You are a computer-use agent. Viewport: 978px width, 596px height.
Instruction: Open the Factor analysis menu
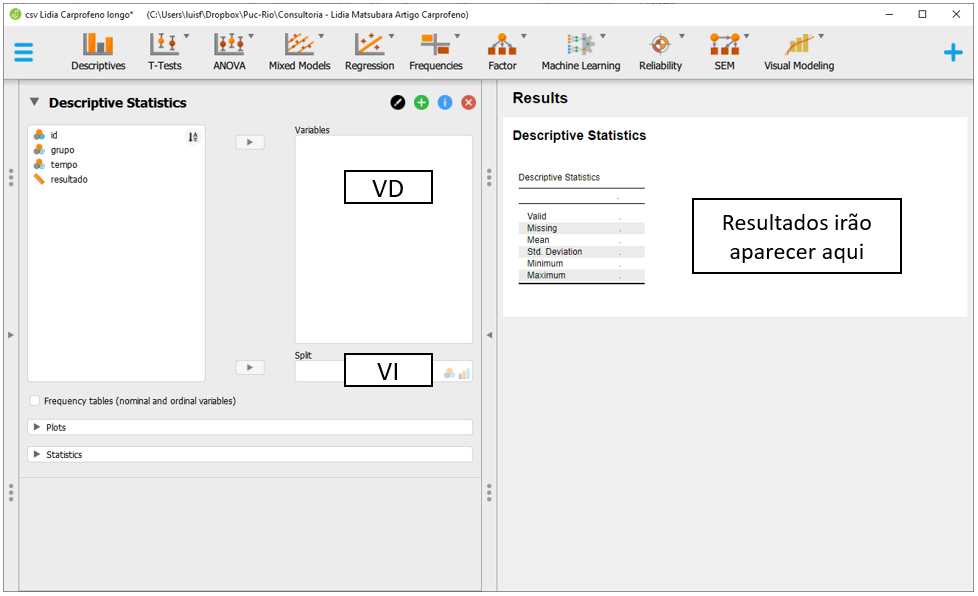coord(502,52)
